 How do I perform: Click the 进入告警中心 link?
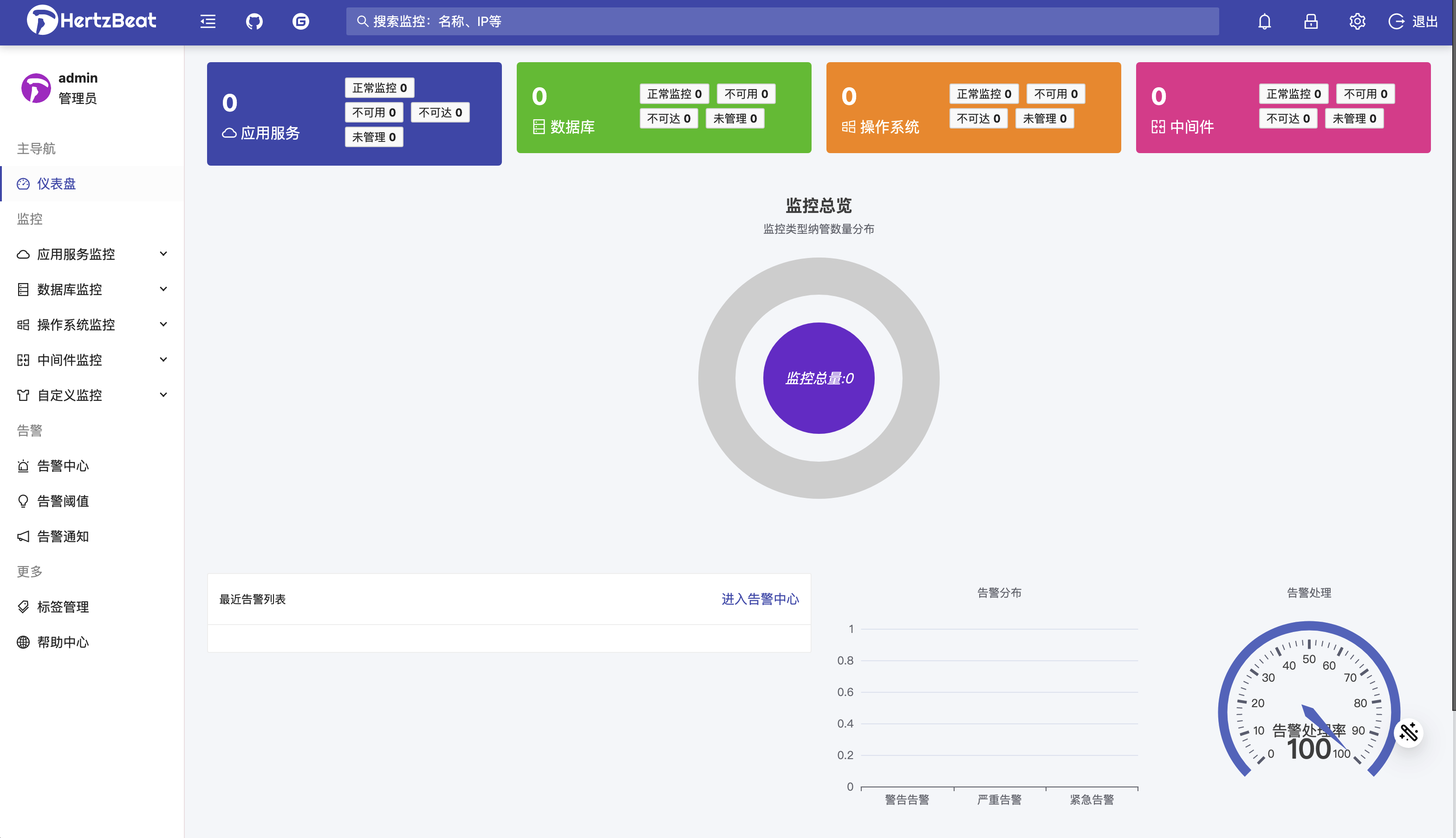[x=760, y=599]
